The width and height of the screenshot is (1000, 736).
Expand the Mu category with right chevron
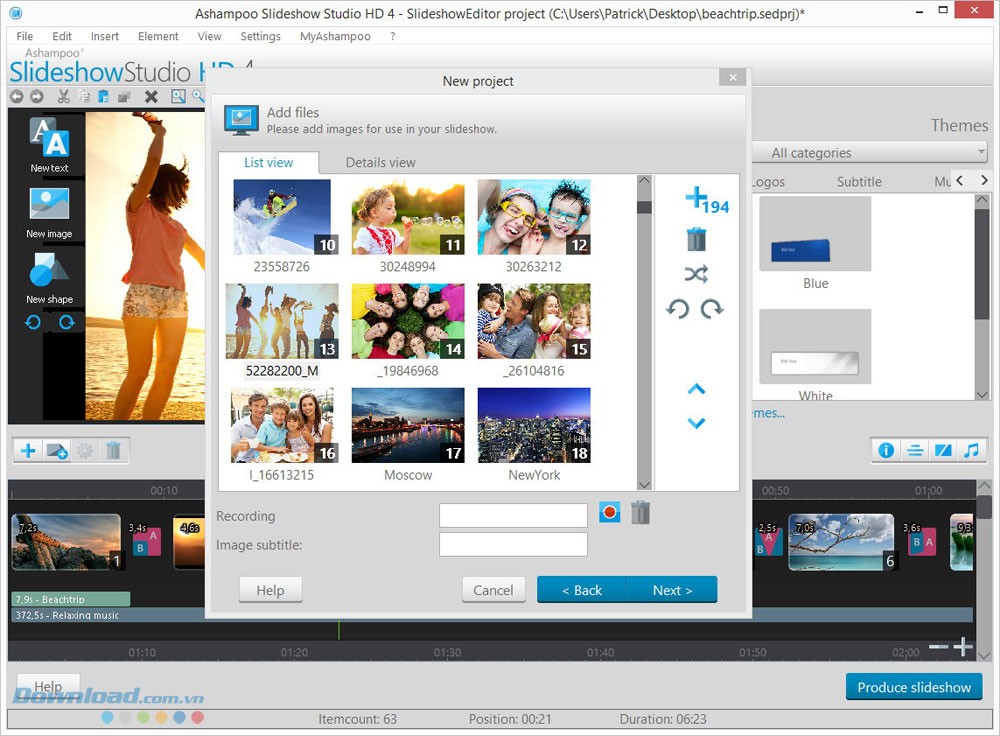point(983,181)
